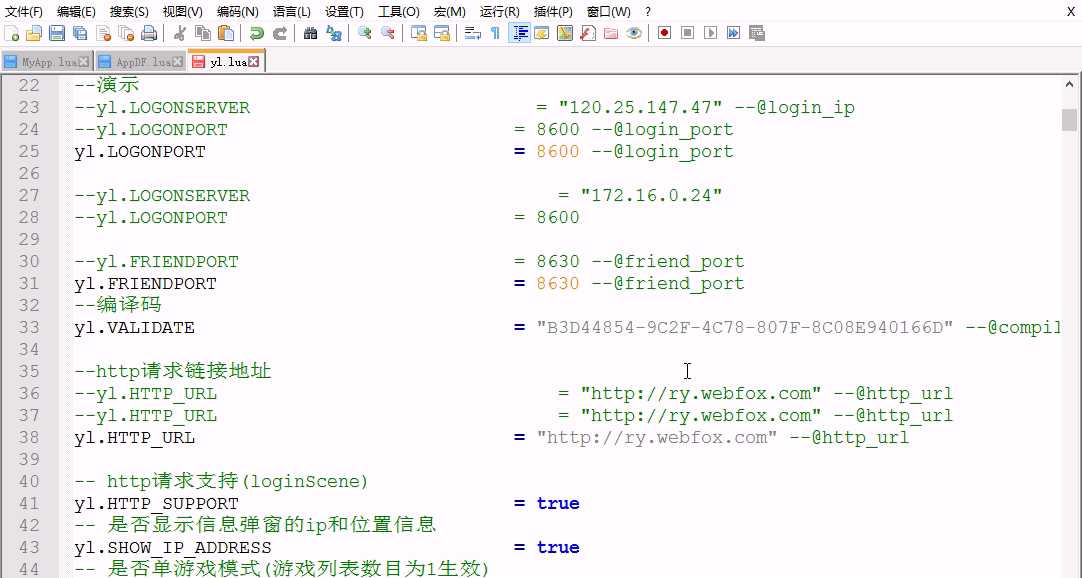The height and width of the screenshot is (578, 1082).
Task: Close the yl.lua tab
Action: tap(254, 61)
